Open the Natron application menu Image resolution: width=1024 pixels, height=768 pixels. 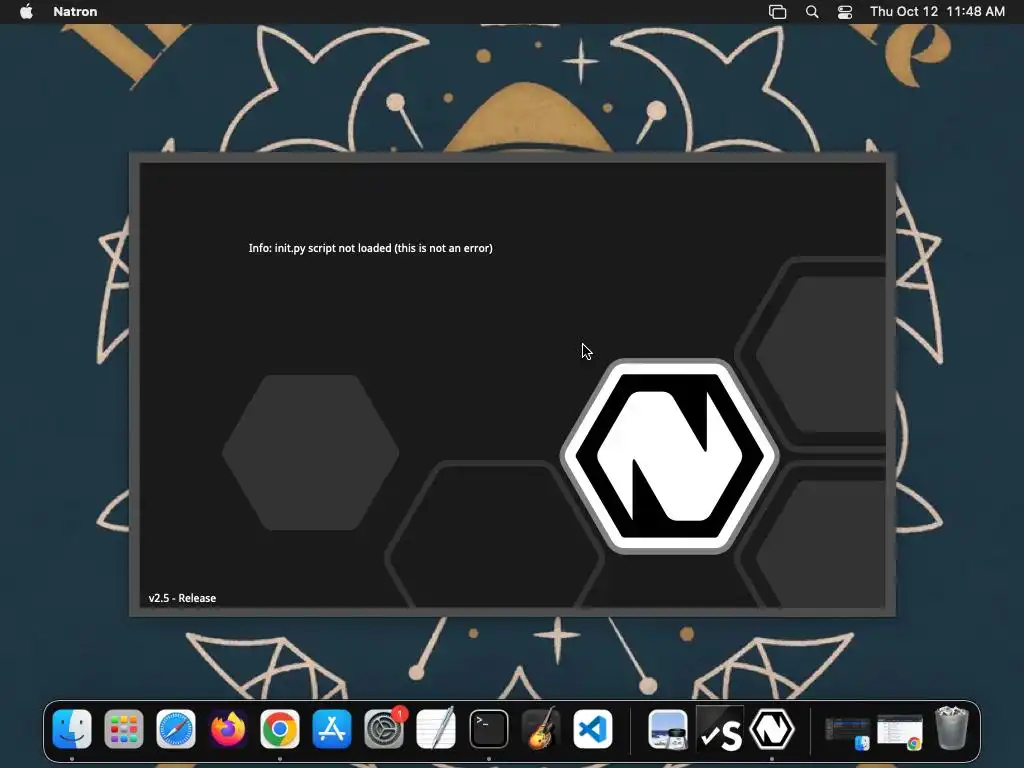point(75,12)
